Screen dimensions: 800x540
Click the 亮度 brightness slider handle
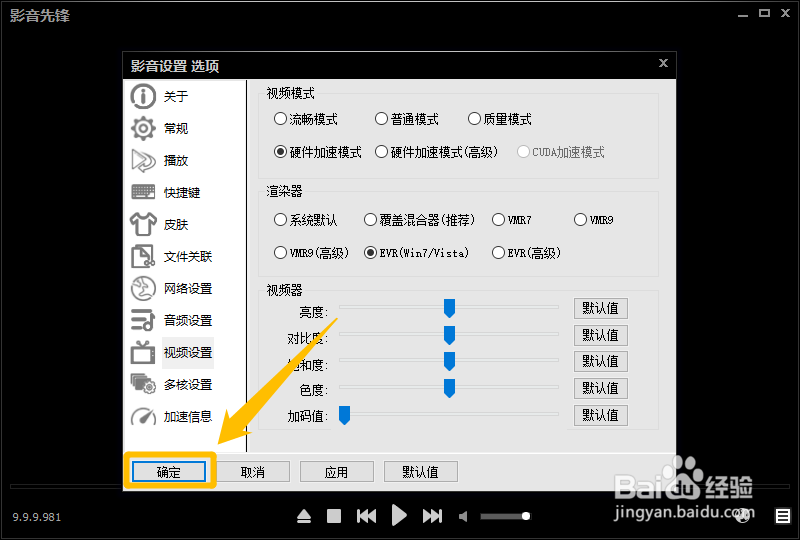coord(449,308)
